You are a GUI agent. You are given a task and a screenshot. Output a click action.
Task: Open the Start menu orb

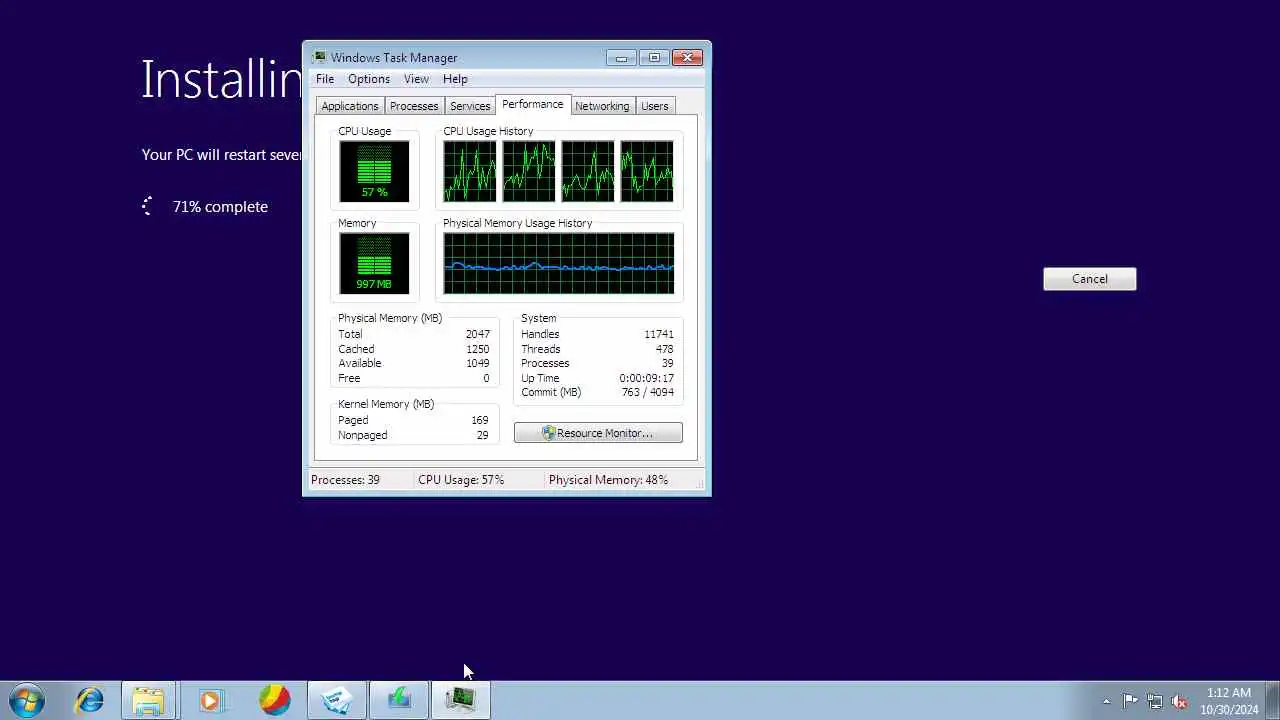(x=27, y=700)
